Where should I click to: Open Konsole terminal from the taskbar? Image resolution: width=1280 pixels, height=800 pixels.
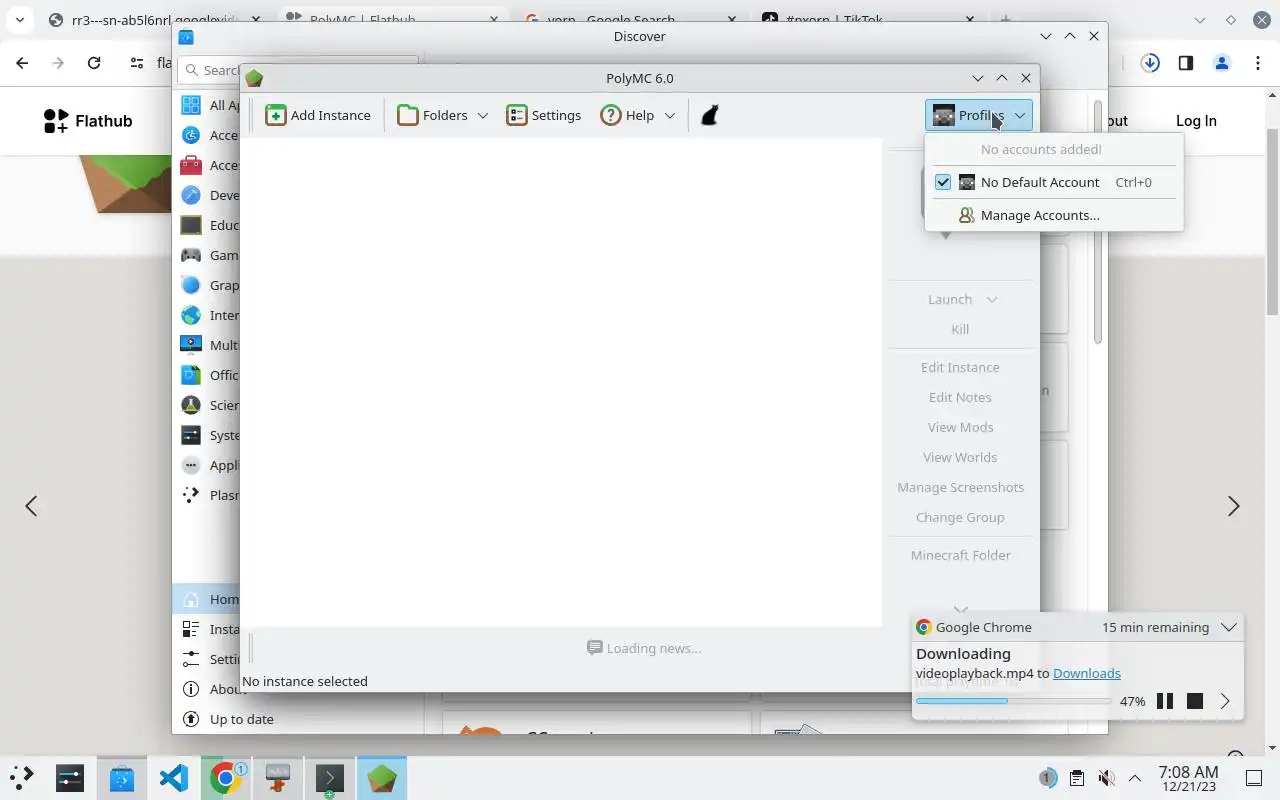click(x=330, y=777)
